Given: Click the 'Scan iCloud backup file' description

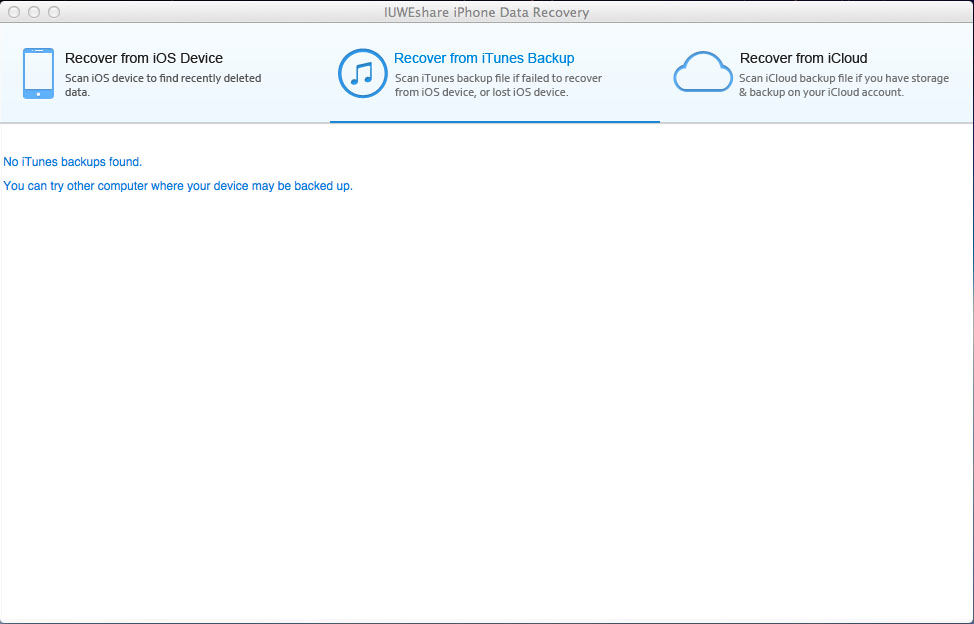Looking at the screenshot, I should tap(844, 85).
